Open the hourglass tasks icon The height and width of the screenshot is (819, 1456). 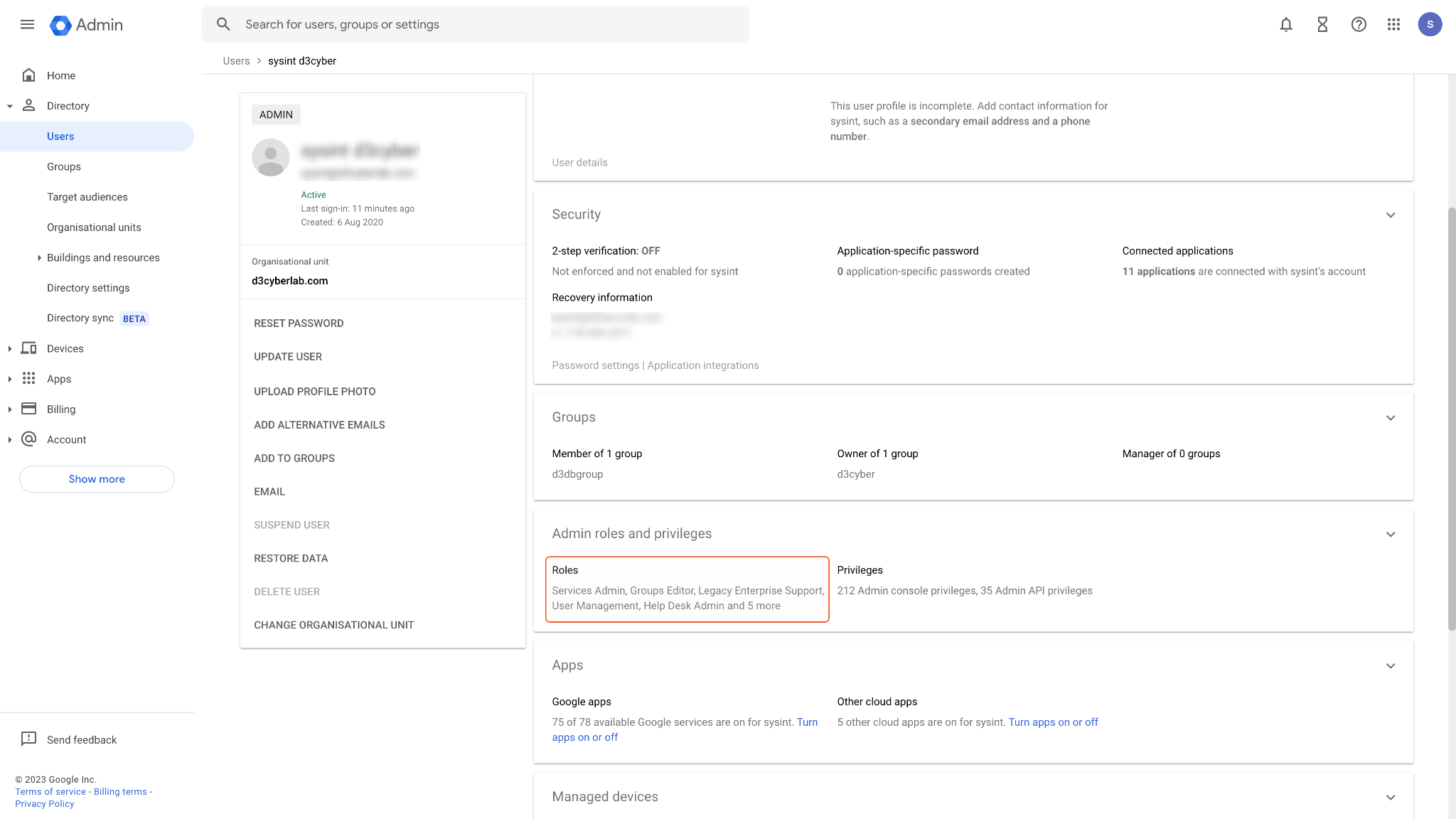(1322, 24)
